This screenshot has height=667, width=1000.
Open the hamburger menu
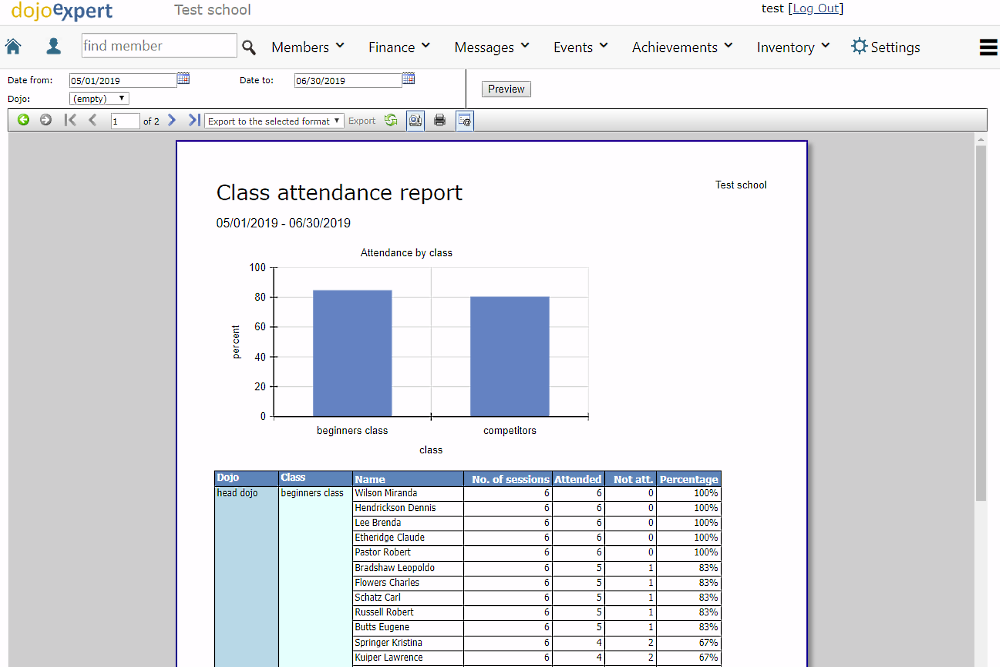coord(989,47)
